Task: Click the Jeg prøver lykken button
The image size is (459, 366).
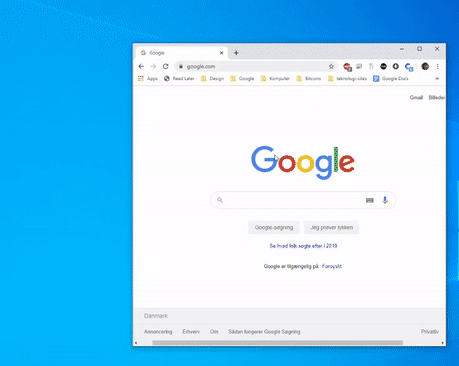Action: 332,227
